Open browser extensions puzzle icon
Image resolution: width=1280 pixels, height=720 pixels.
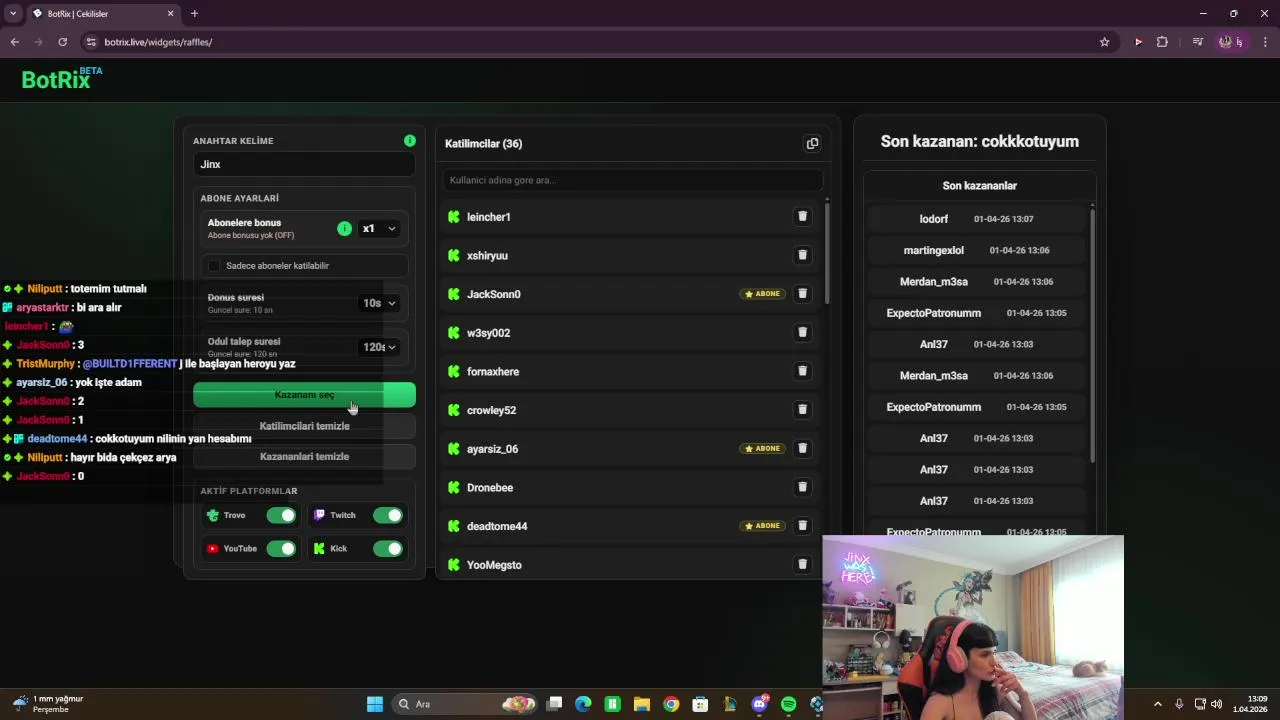(x=1162, y=42)
